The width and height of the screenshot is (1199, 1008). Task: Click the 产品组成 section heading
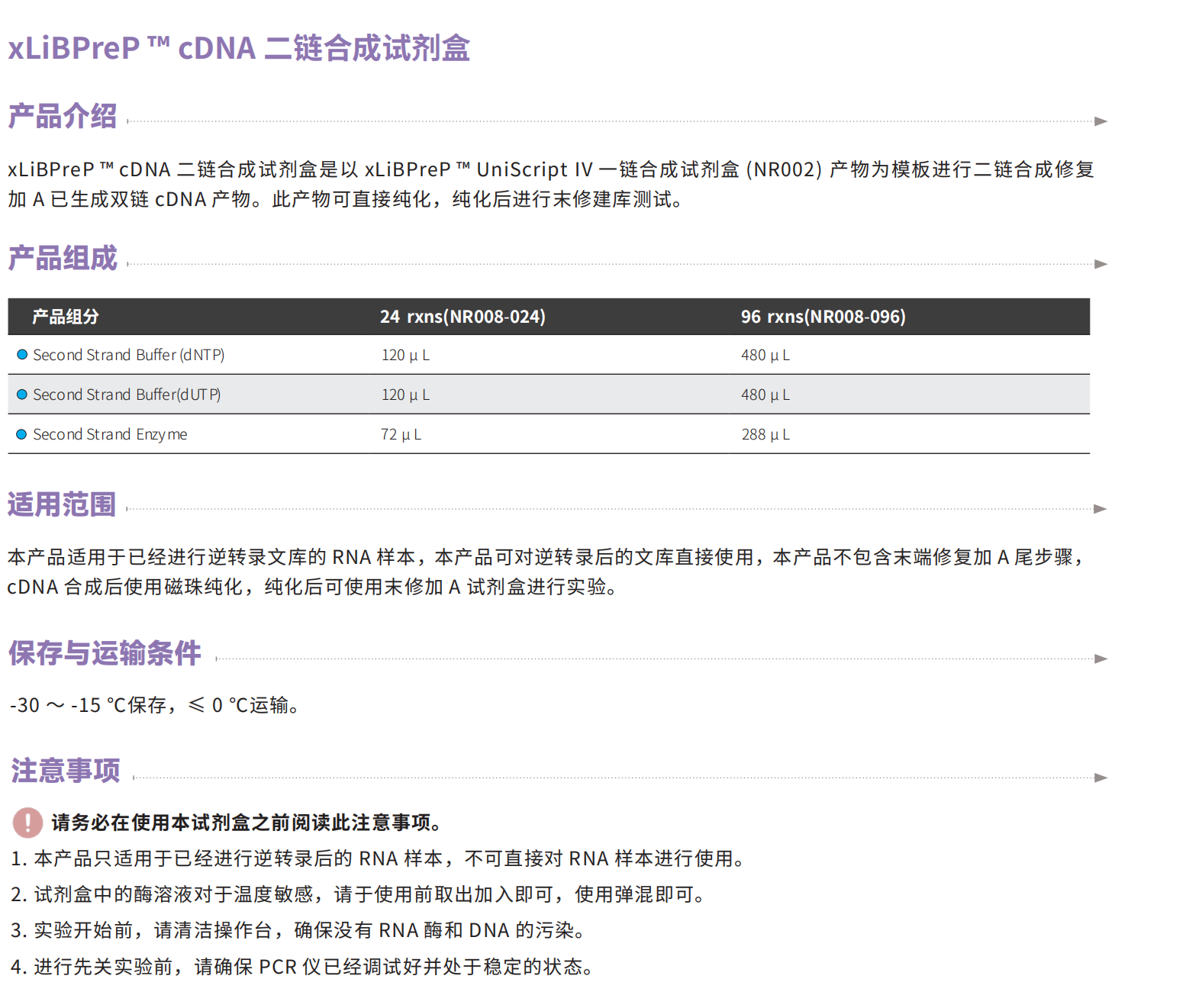(x=63, y=258)
